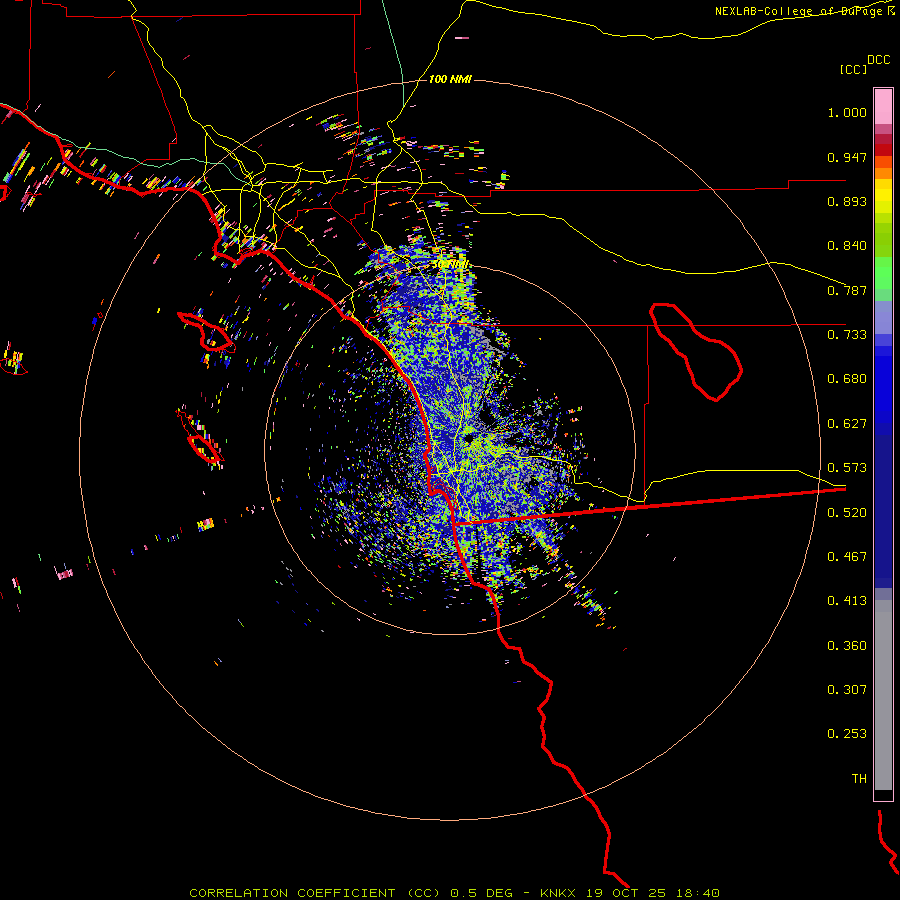Click the 1.000 color scale value
Image resolution: width=900 pixels, height=900 pixels.
847,112
